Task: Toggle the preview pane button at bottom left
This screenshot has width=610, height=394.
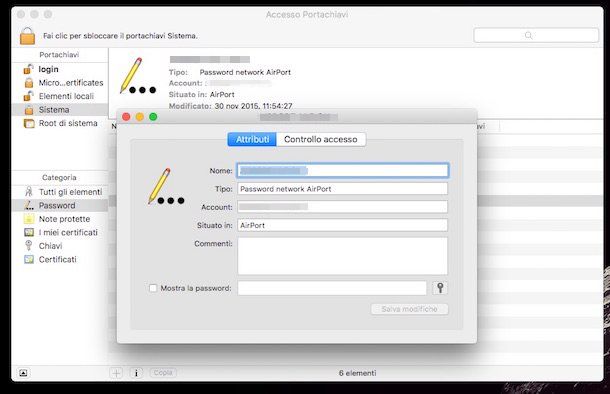Action: point(23,373)
